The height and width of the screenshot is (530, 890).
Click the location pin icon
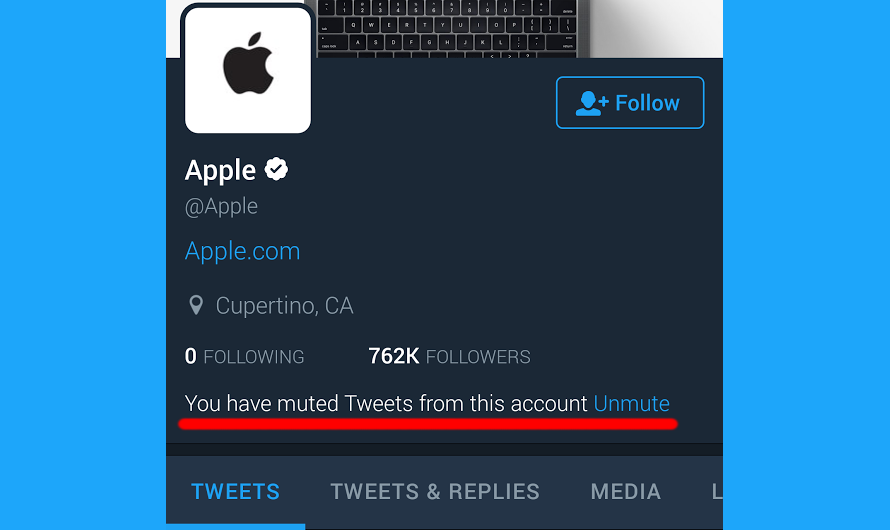coord(196,305)
